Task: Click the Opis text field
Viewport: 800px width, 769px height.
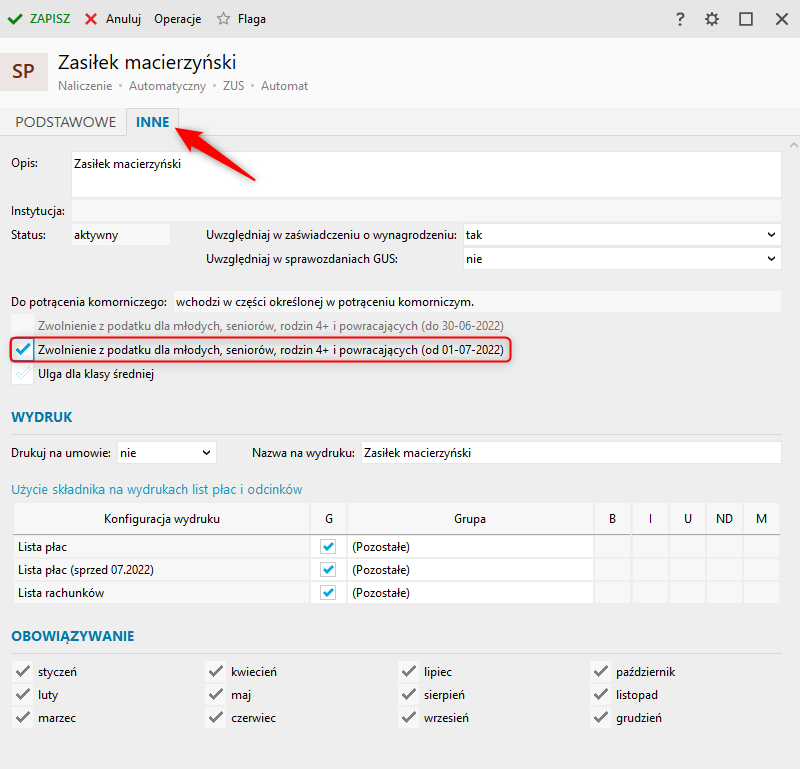Action: coord(426,175)
